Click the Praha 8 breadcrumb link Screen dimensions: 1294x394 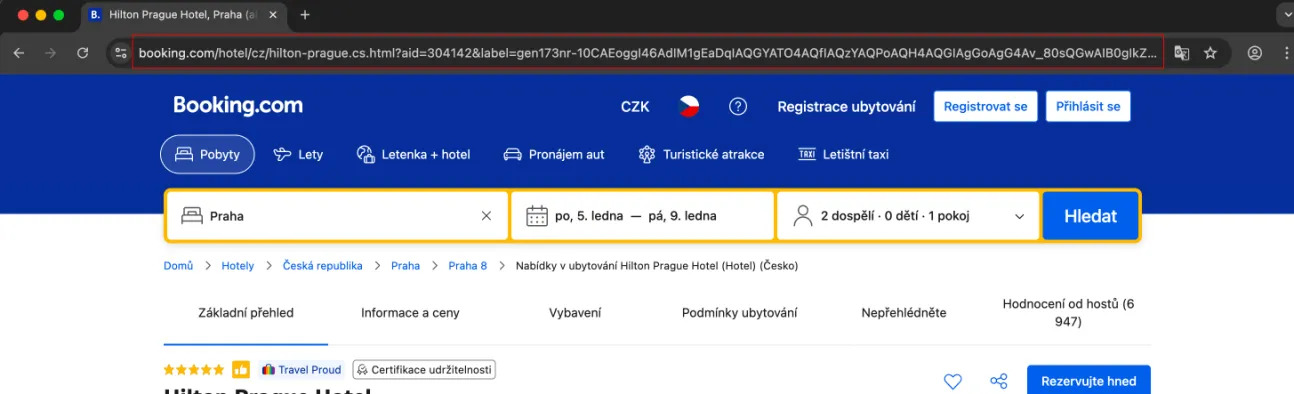click(468, 266)
